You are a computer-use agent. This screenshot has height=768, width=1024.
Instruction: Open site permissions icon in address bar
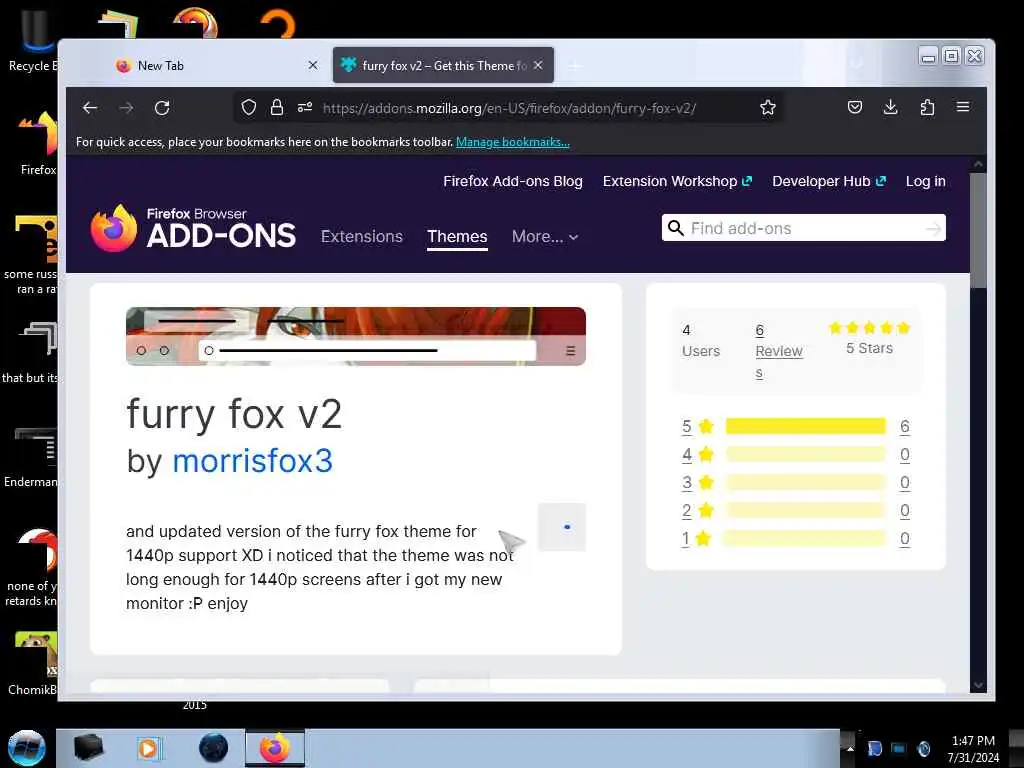305,107
